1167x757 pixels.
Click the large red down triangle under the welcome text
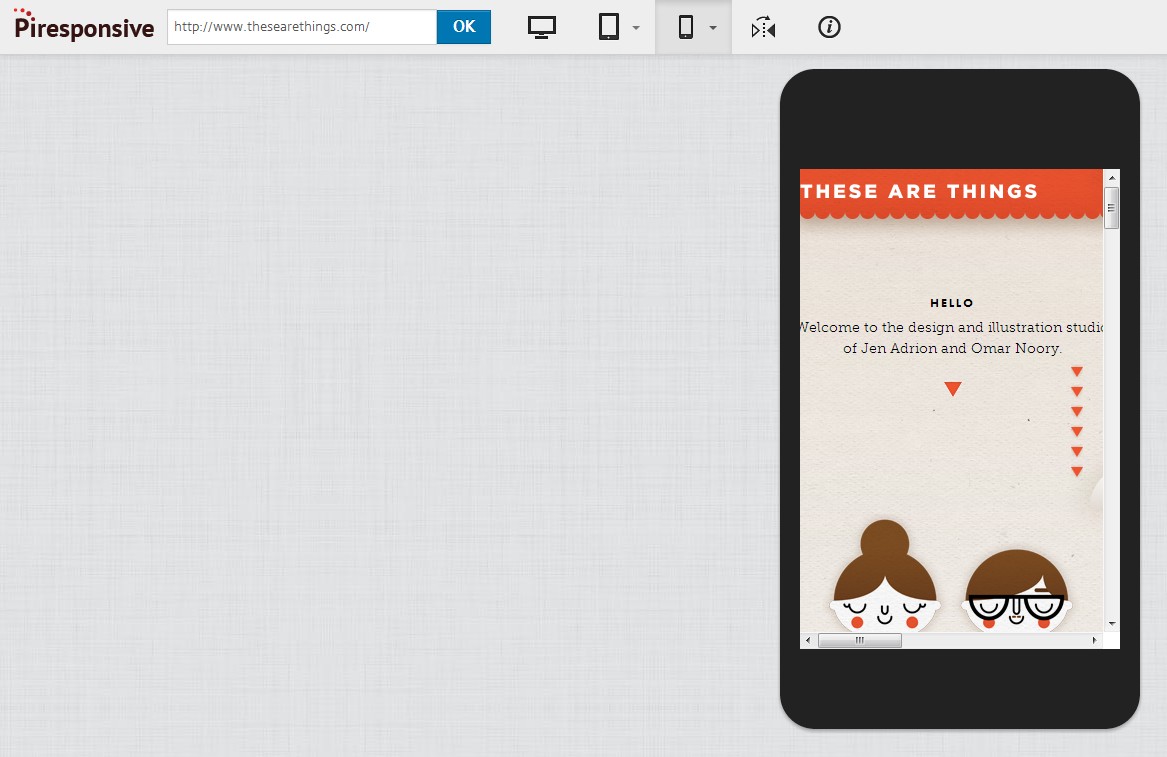pos(952,389)
